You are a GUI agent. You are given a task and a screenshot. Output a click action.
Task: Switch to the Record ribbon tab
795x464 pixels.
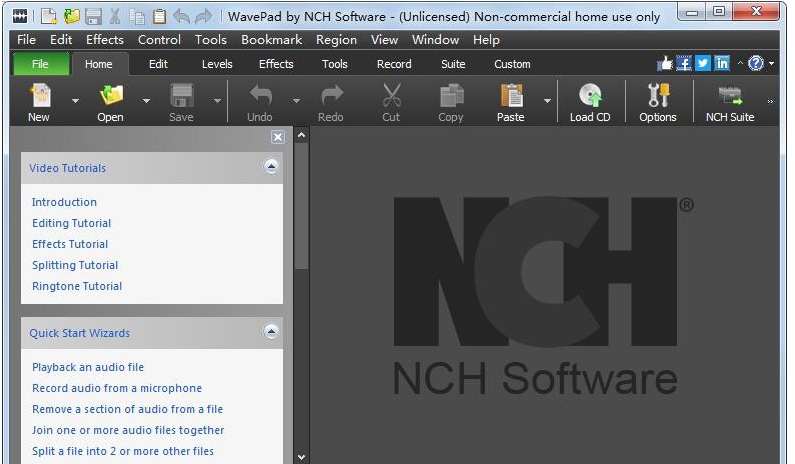(x=394, y=64)
